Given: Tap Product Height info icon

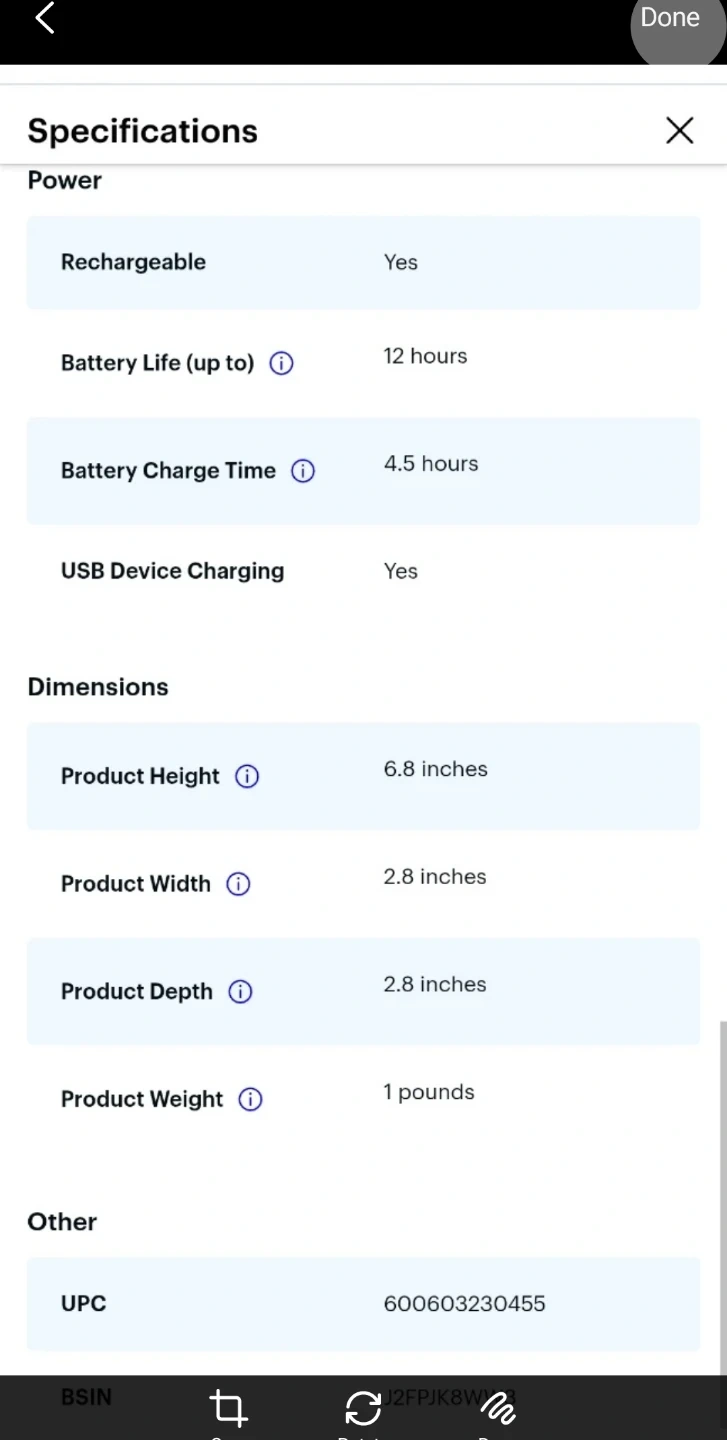Looking at the screenshot, I should (247, 777).
